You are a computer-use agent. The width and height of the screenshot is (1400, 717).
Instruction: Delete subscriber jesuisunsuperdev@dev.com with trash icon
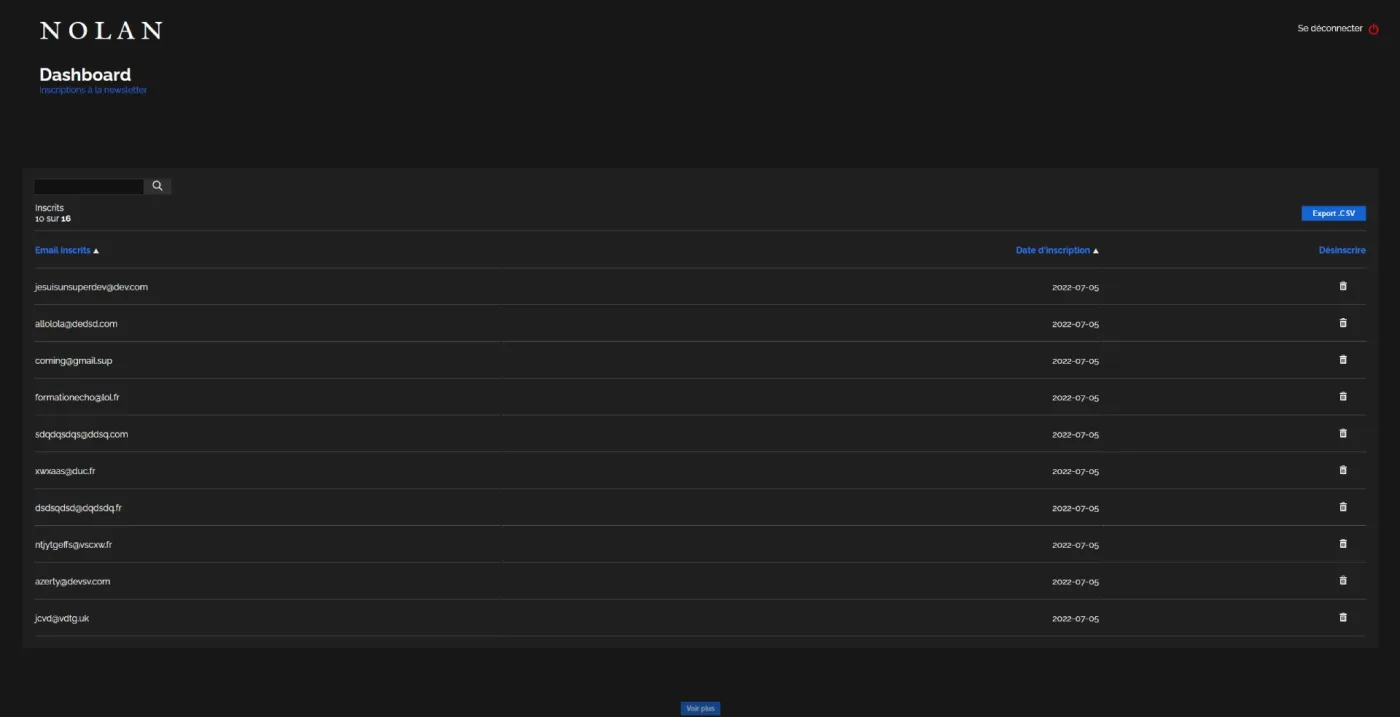pyautogui.click(x=1343, y=286)
